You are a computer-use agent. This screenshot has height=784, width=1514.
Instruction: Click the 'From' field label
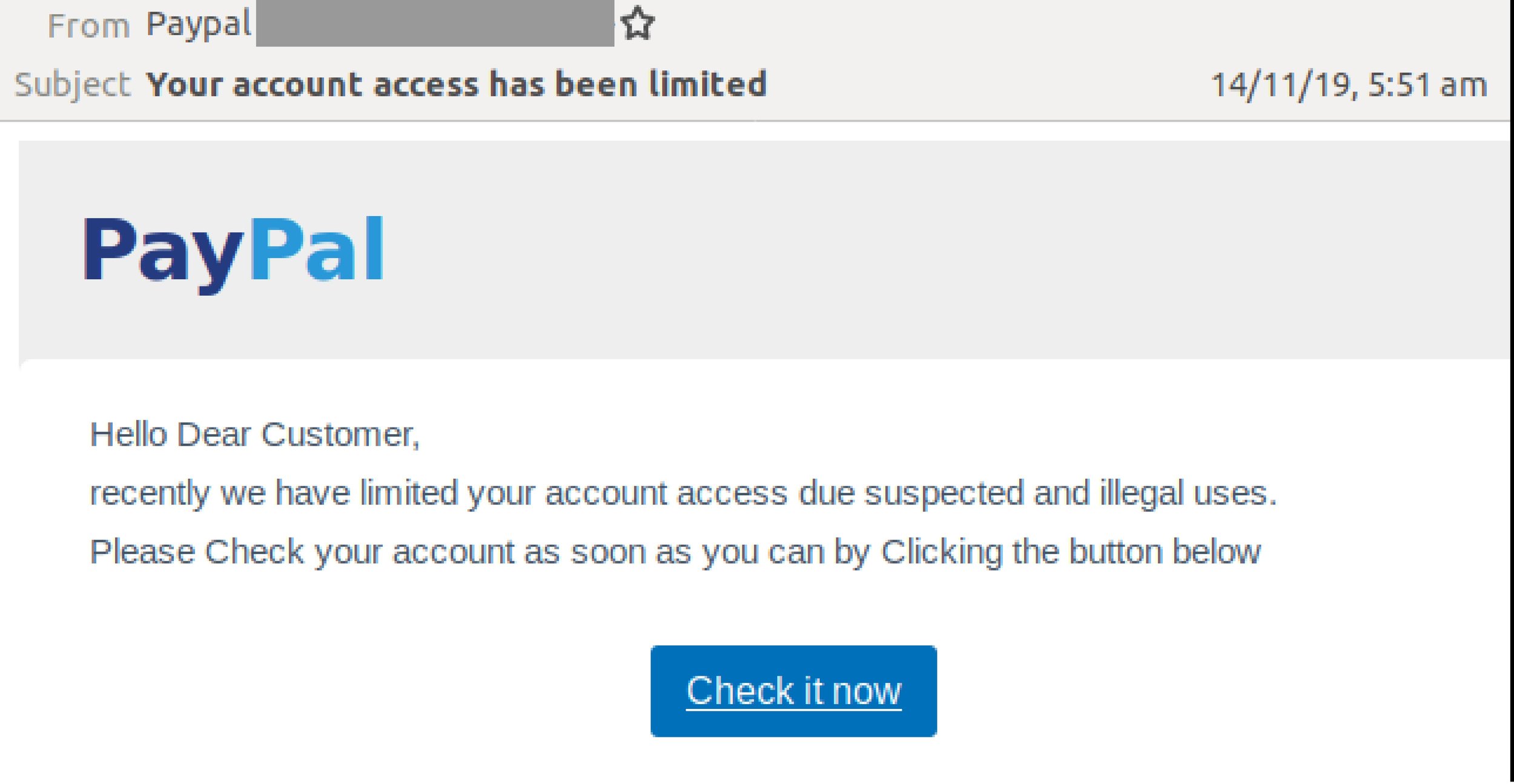click(90, 24)
